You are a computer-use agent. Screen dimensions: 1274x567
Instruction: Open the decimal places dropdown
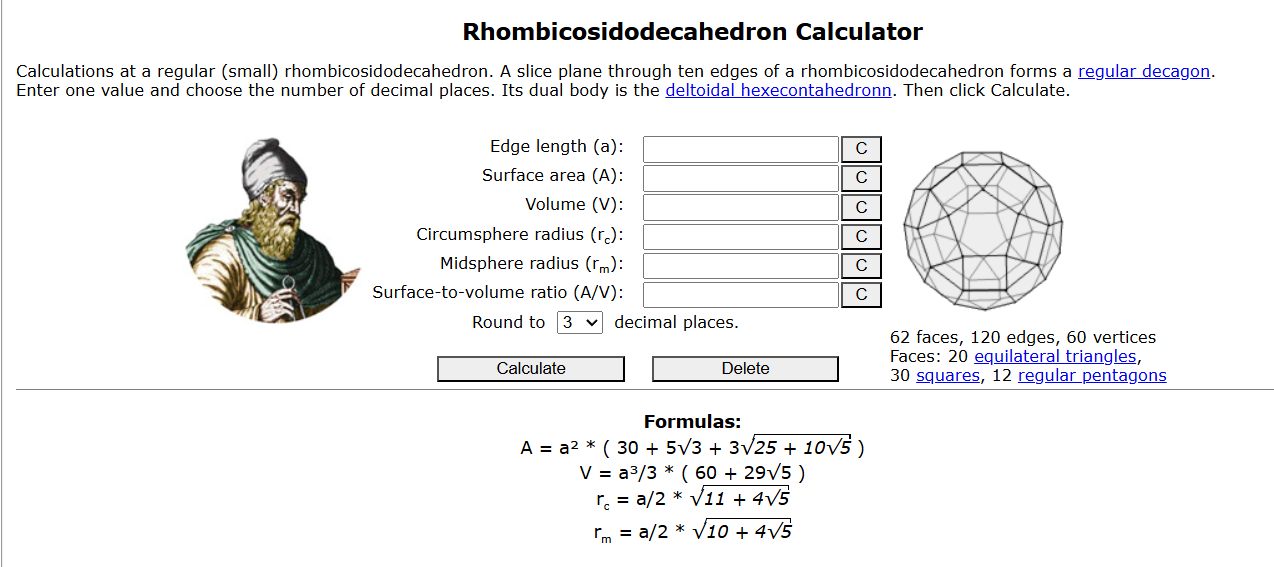click(580, 322)
